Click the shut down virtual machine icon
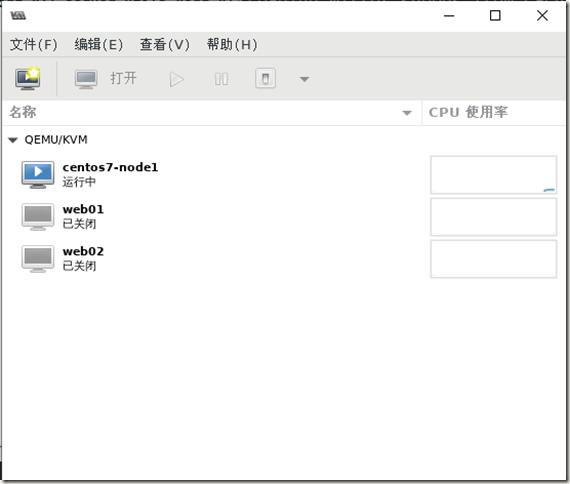 (265, 79)
